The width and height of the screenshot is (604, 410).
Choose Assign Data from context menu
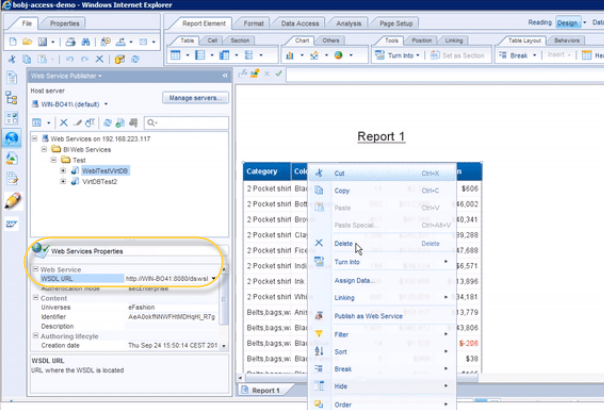point(354,281)
